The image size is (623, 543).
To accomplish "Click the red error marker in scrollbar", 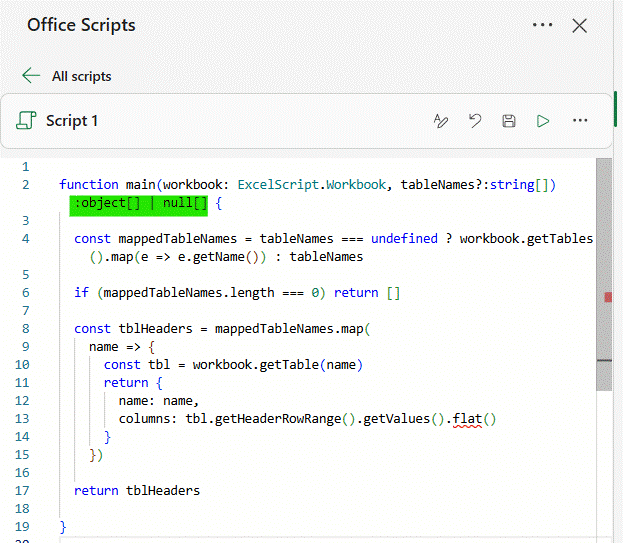I will tap(608, 297).
